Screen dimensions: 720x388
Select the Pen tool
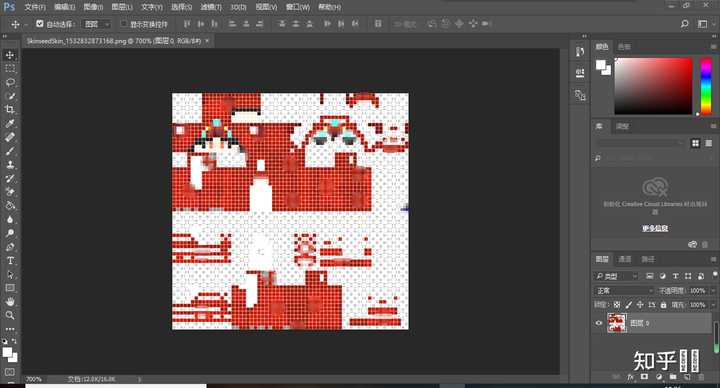click(10, 247)
